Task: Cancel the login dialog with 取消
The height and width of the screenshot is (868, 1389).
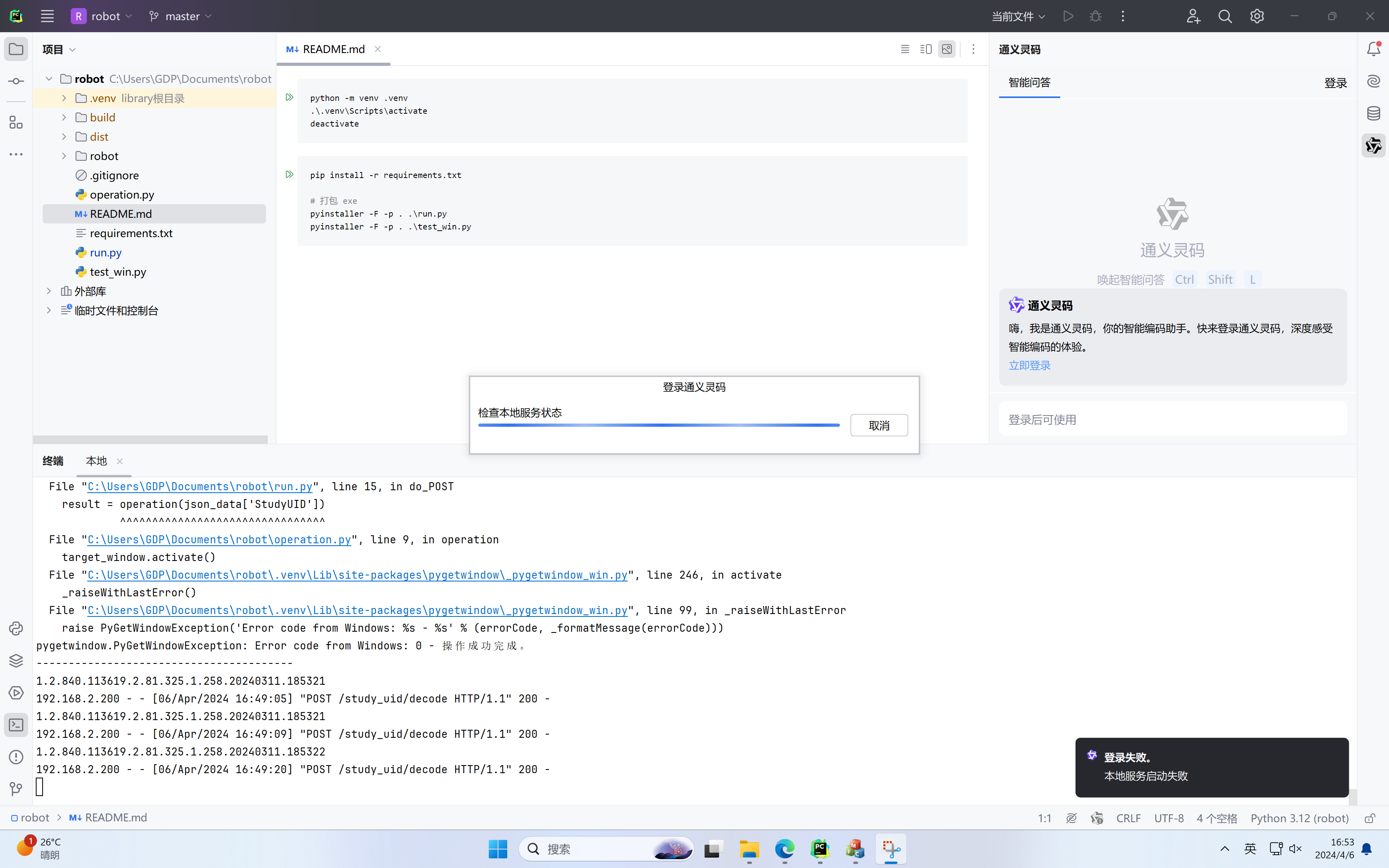Action: [x=879, y=426]
